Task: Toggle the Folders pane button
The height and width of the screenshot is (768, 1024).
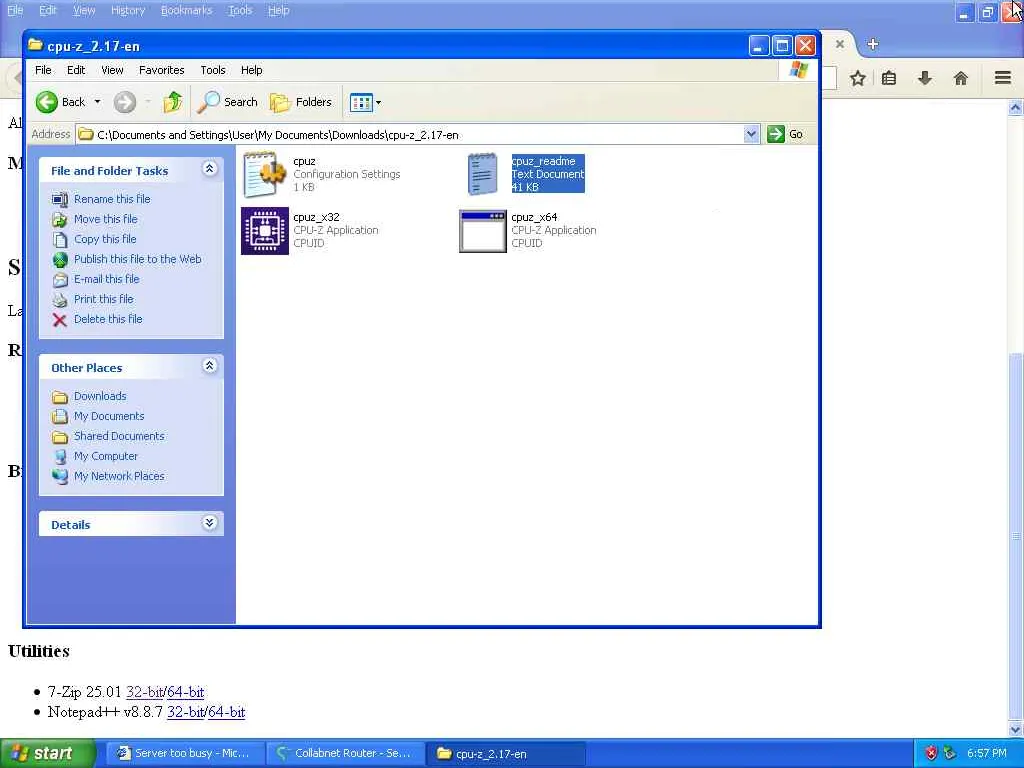Action: pyautogui.click(x=301, y=102)
